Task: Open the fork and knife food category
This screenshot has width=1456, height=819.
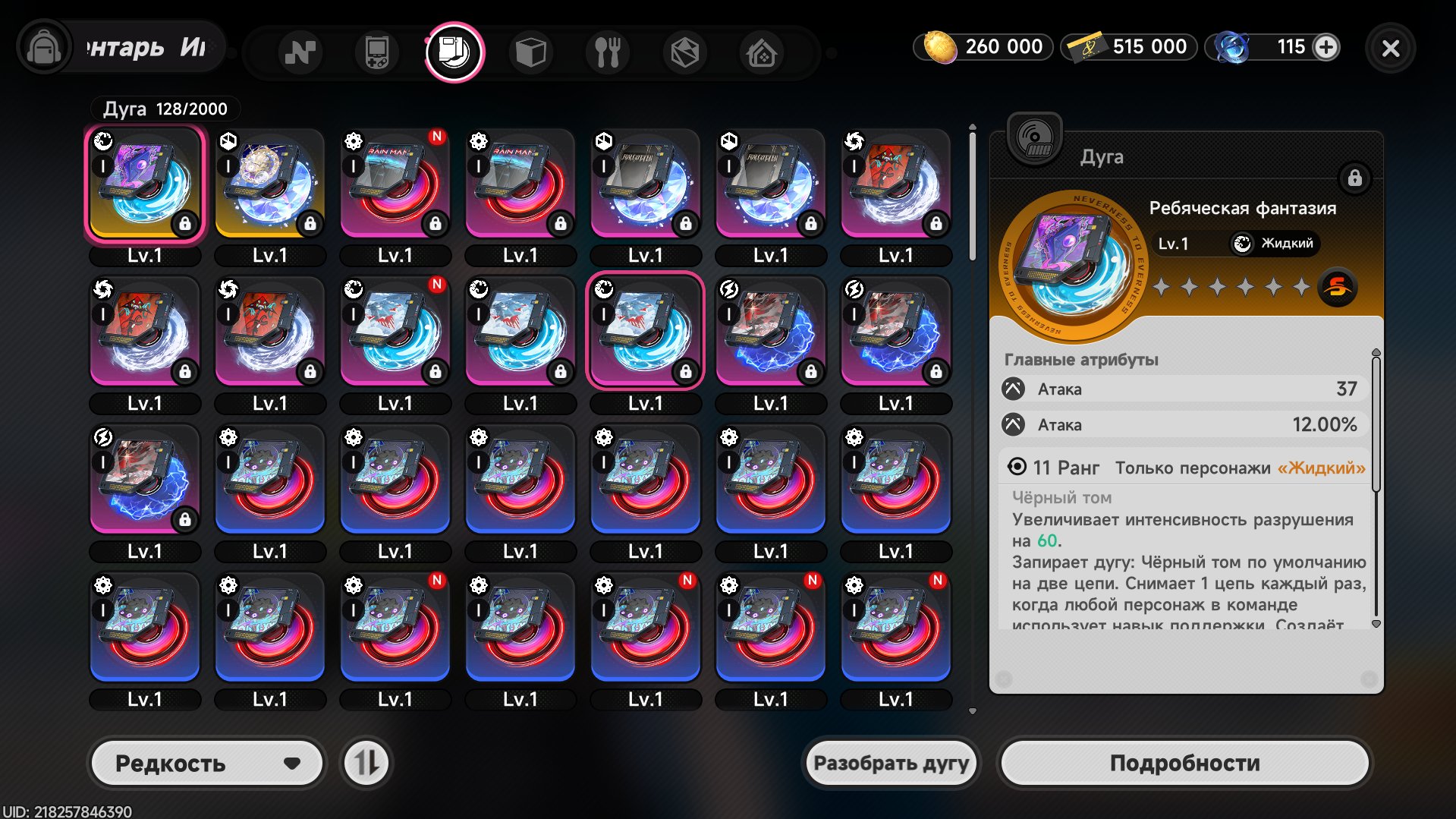Action: (x=608, y=52)
